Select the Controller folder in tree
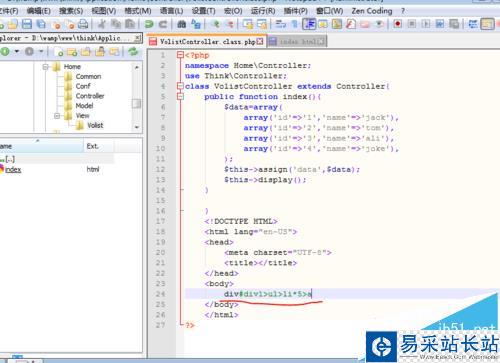 click(x=90, y=96)
